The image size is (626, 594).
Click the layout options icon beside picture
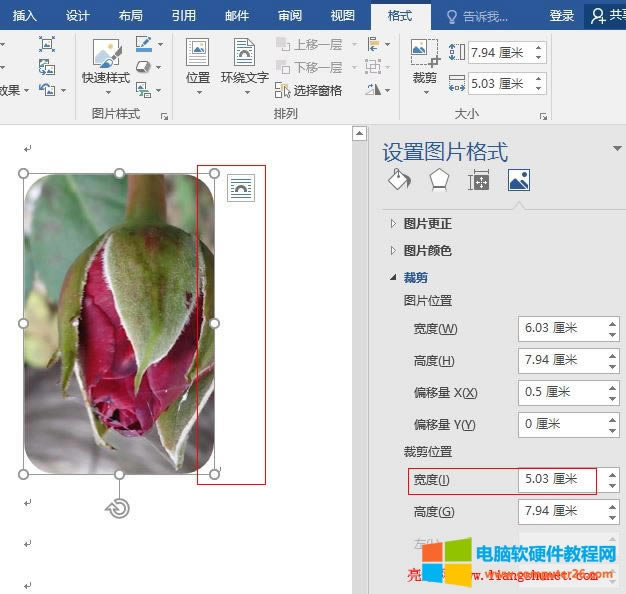(x=241, y=187)
